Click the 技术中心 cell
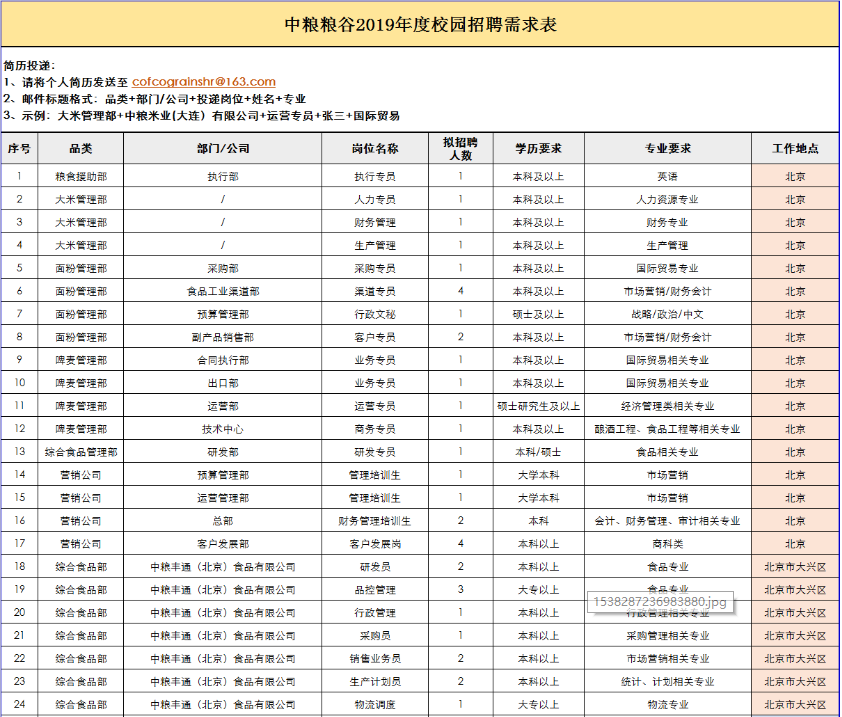This screenshot has height=717, width=842. (x=223, y=429)
